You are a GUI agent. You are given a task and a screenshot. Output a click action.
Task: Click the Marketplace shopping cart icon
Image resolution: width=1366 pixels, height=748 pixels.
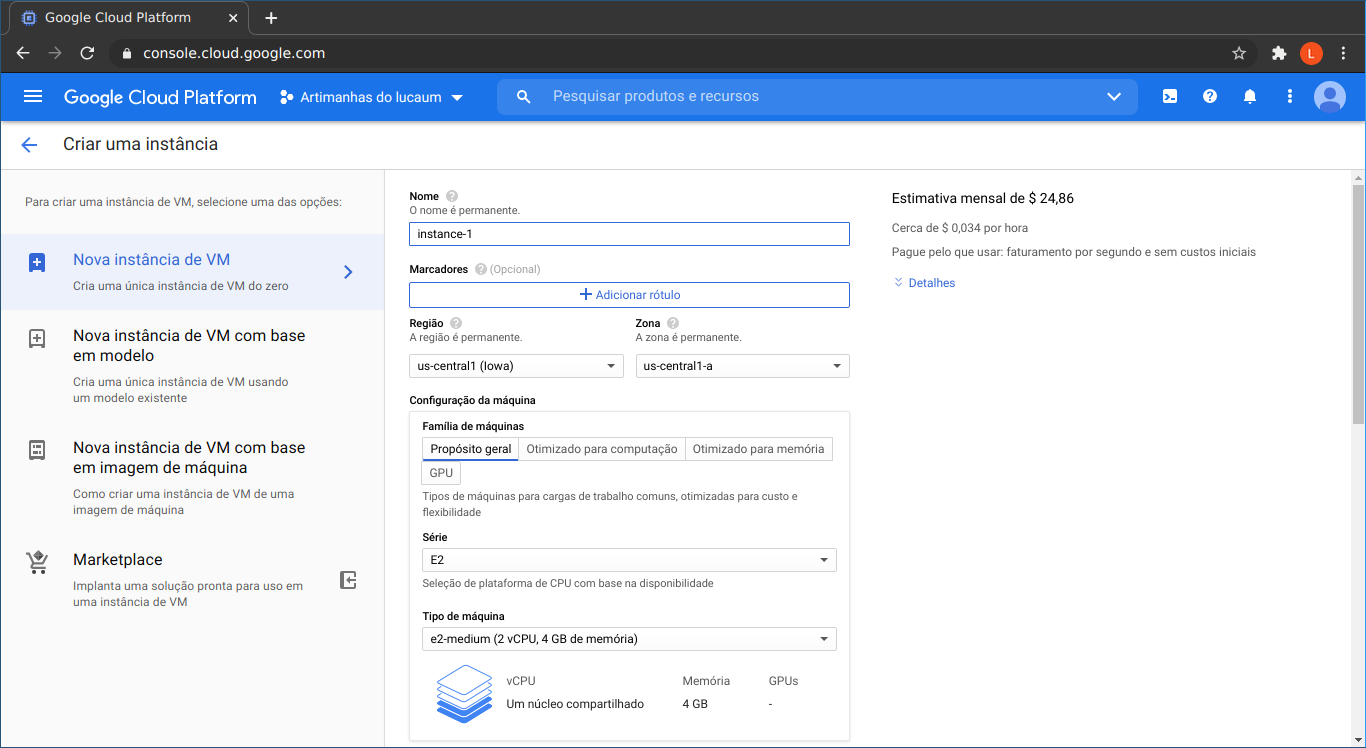[37, 563]
